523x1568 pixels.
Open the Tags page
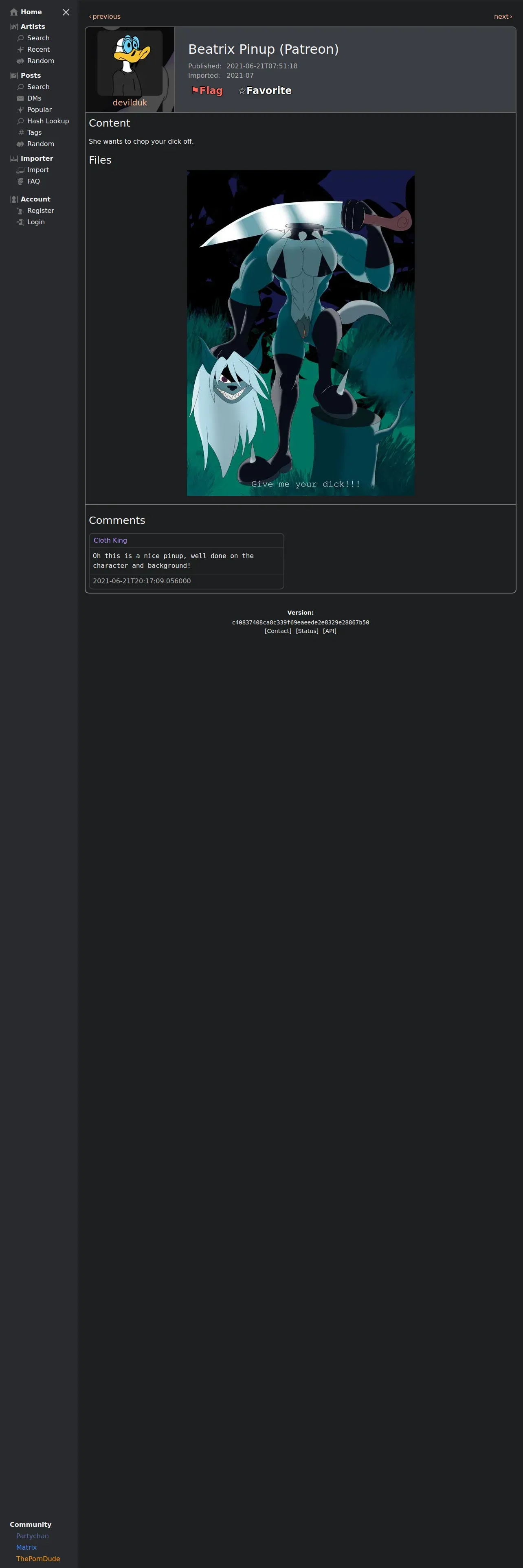[34, 133]
